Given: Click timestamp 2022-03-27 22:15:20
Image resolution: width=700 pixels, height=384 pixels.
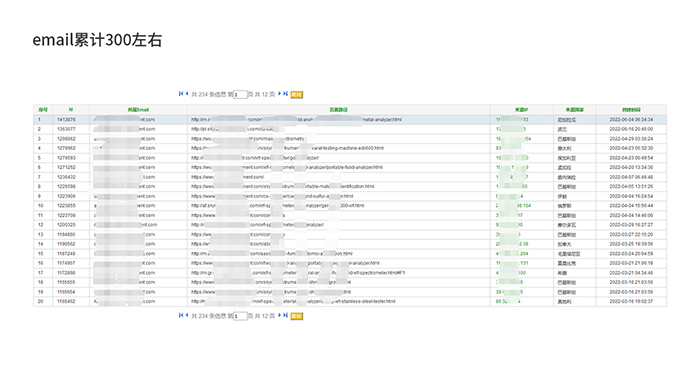Looking at the screenshot, I should (x=631, y=235).
